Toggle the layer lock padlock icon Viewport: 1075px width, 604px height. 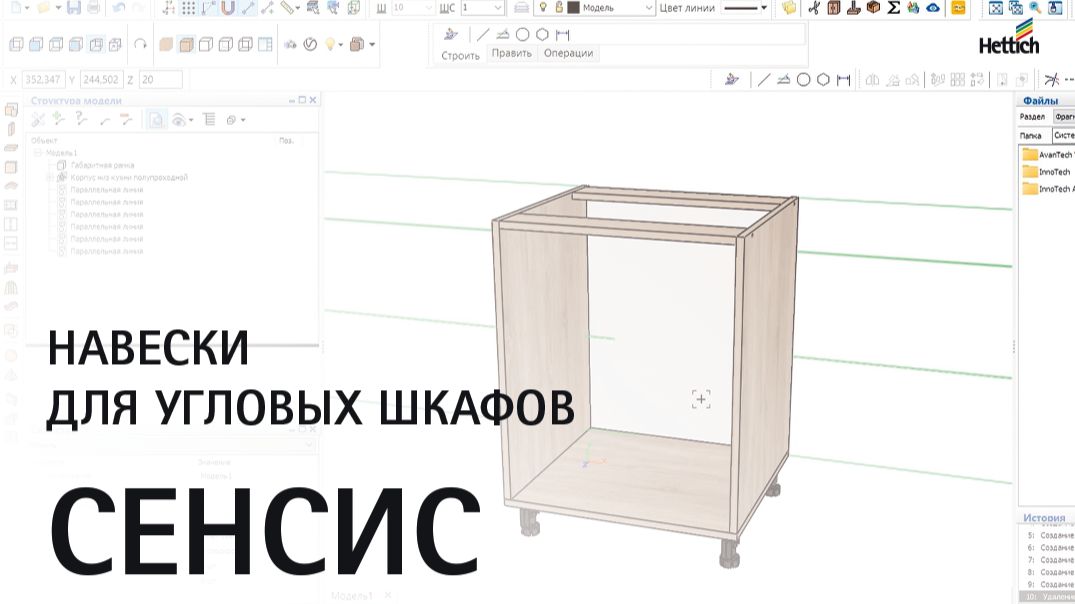[559, 8]
